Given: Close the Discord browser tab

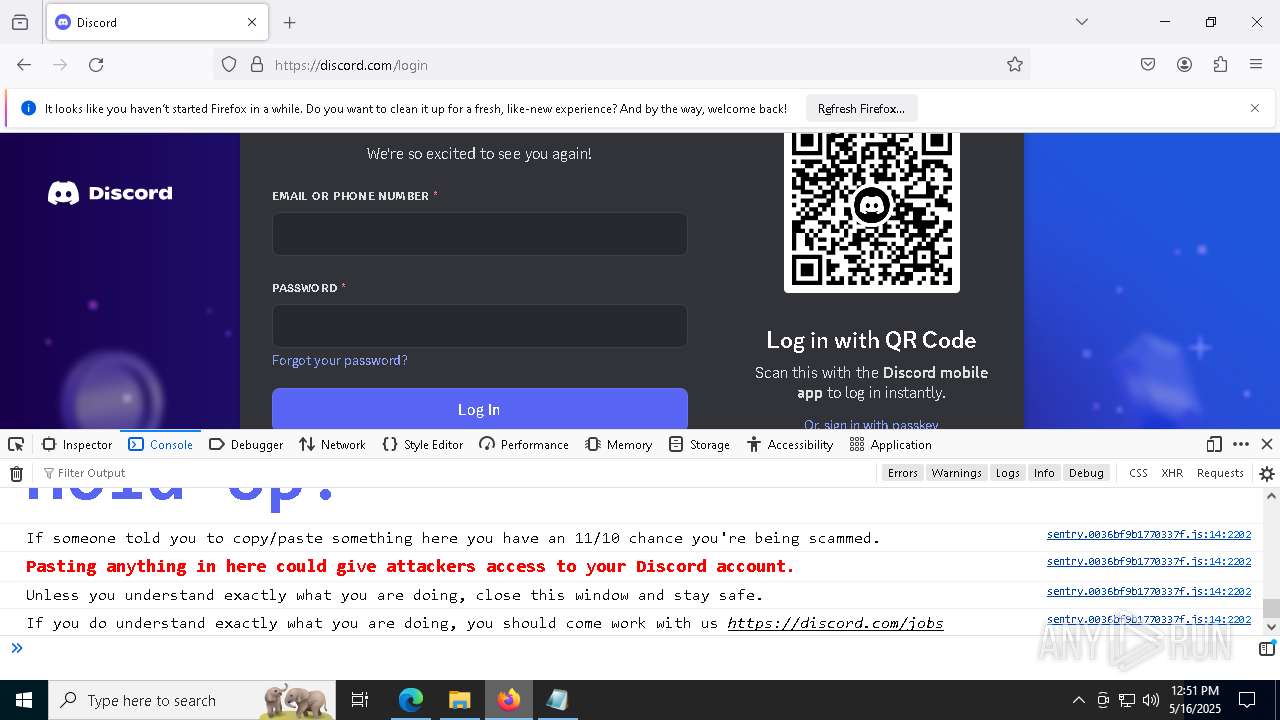Looking at the screenshot, I should 252,22.
